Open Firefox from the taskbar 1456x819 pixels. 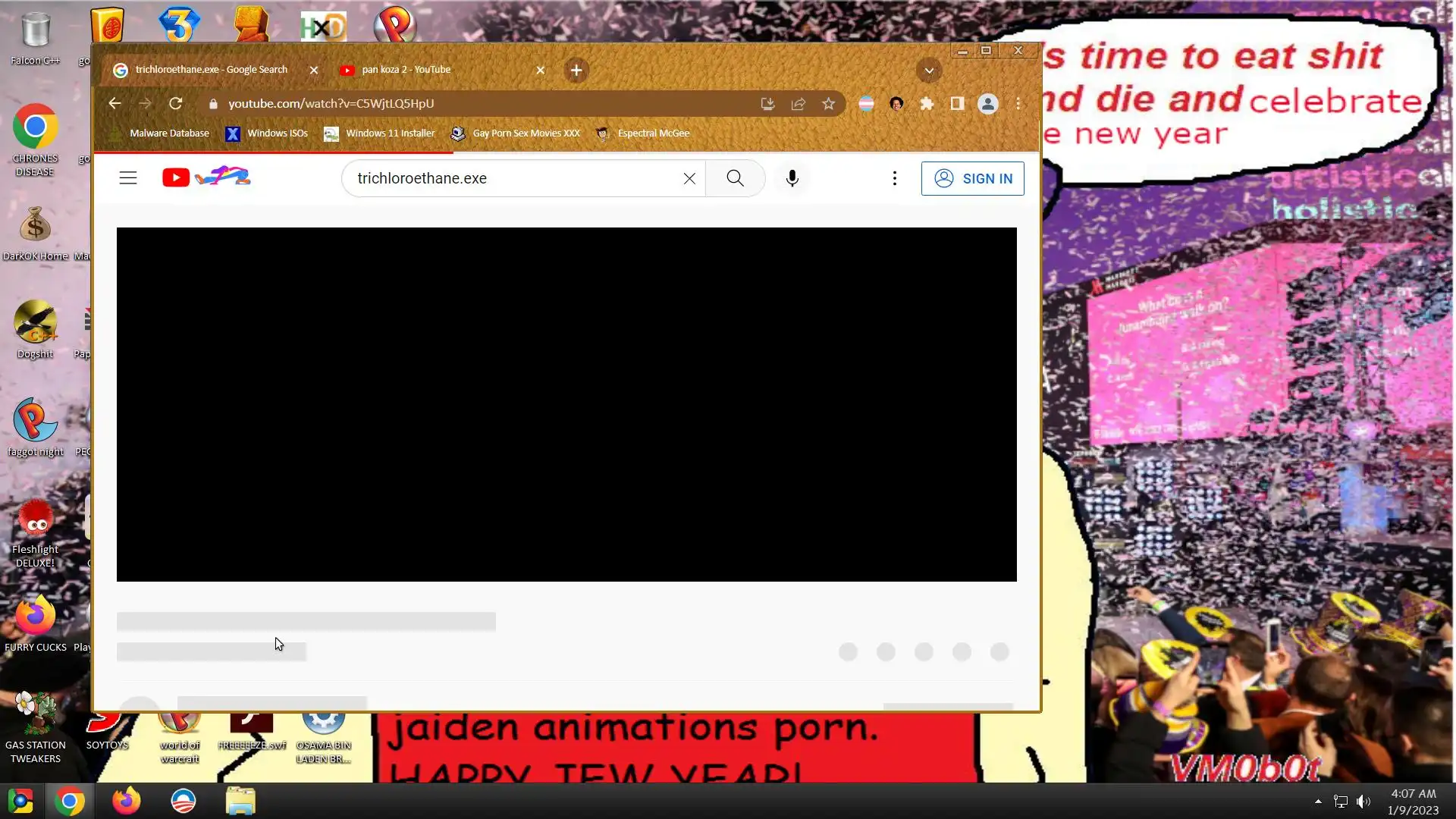[126, 802]
